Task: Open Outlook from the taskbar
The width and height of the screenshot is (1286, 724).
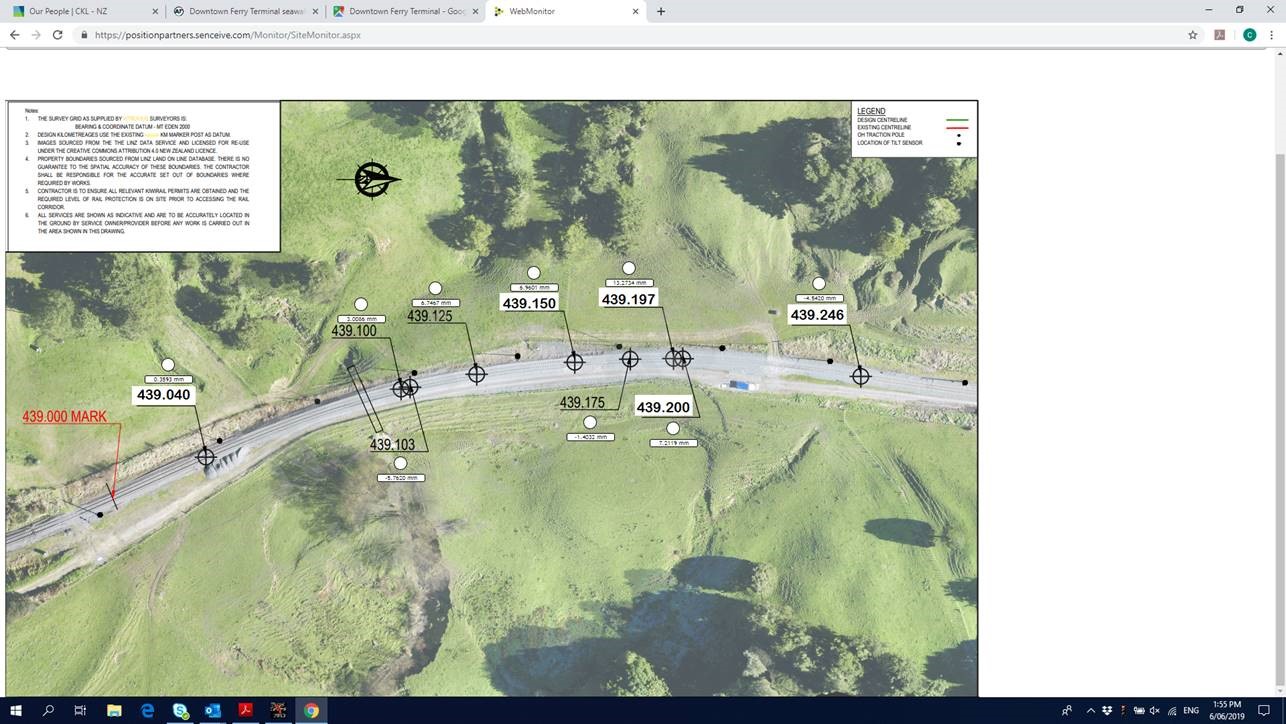Action: coord(213,711)
